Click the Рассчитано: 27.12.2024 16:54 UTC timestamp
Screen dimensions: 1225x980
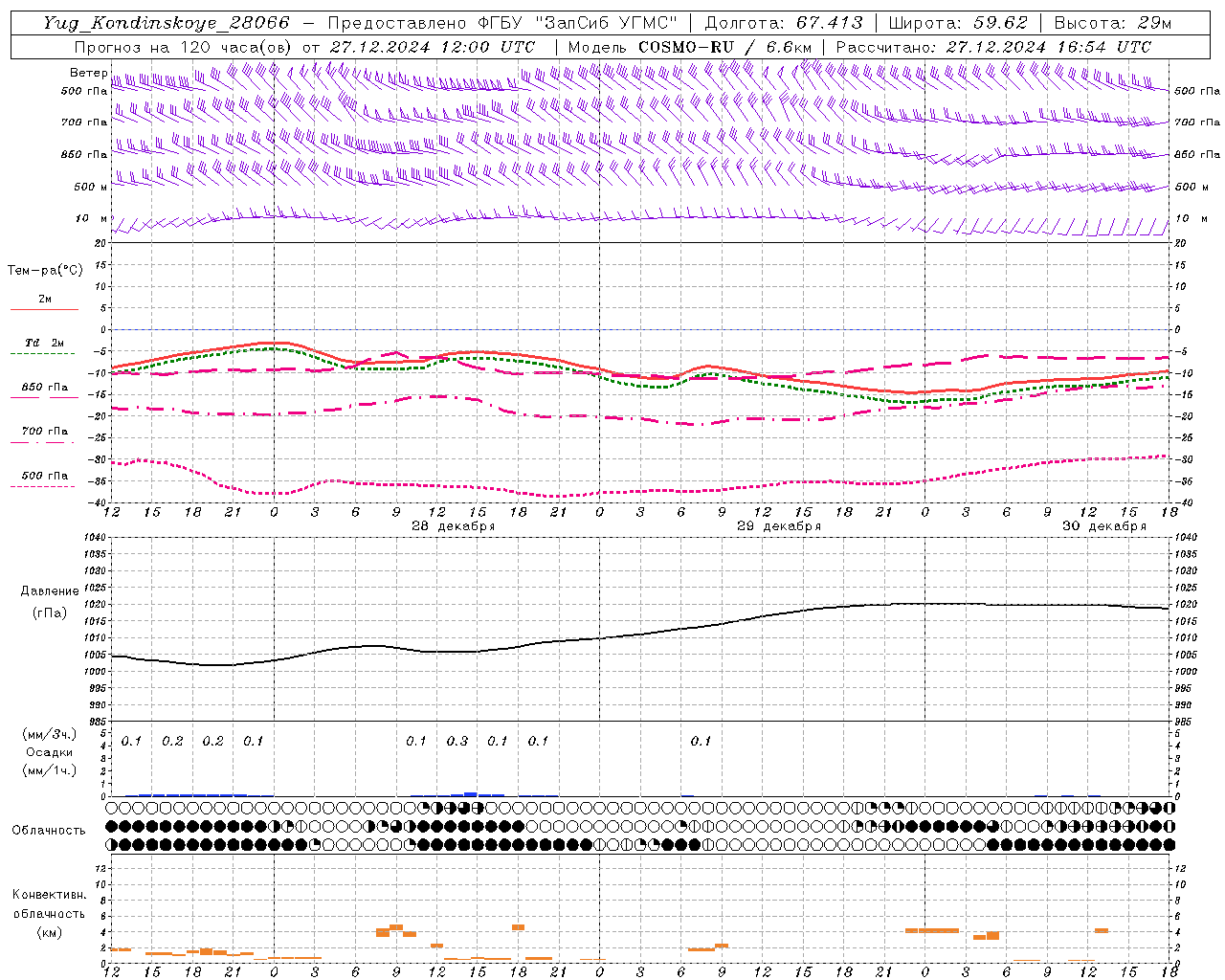(993, 47)
